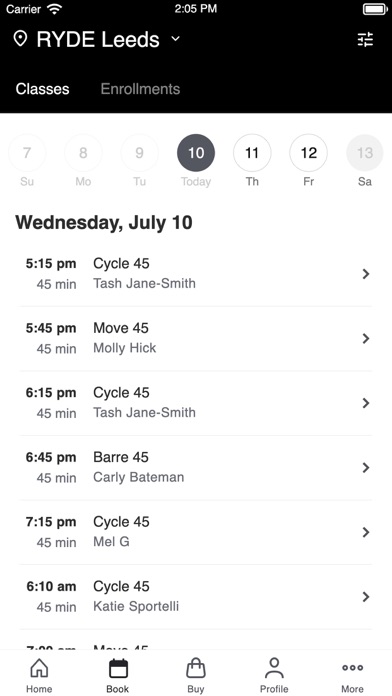Select Thursday 11 date circle
392x696 pixels.
coord(252,153)
